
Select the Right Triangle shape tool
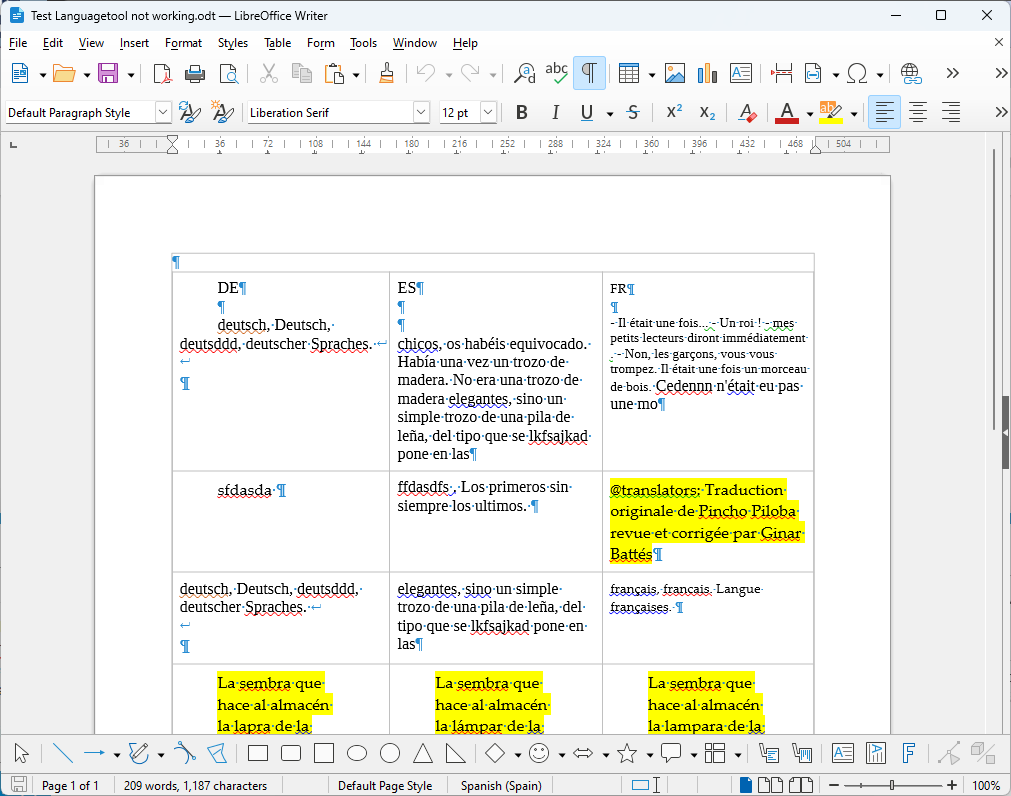455,753
